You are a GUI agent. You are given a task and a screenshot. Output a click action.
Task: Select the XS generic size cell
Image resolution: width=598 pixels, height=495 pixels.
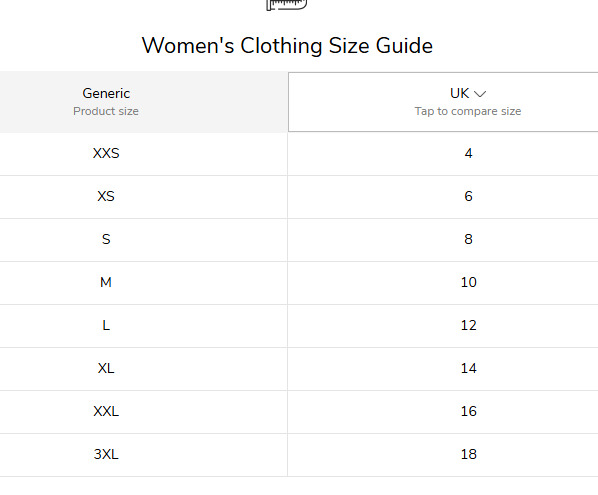tap(144, 197)
